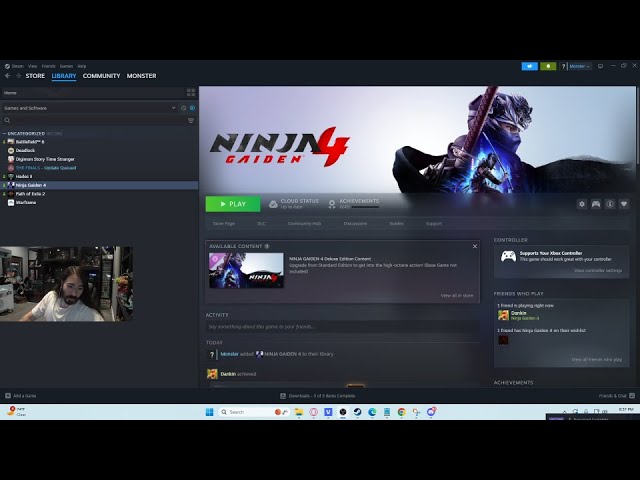Open the DLC link
The image size is (640, 480).
tap(261, 224)
